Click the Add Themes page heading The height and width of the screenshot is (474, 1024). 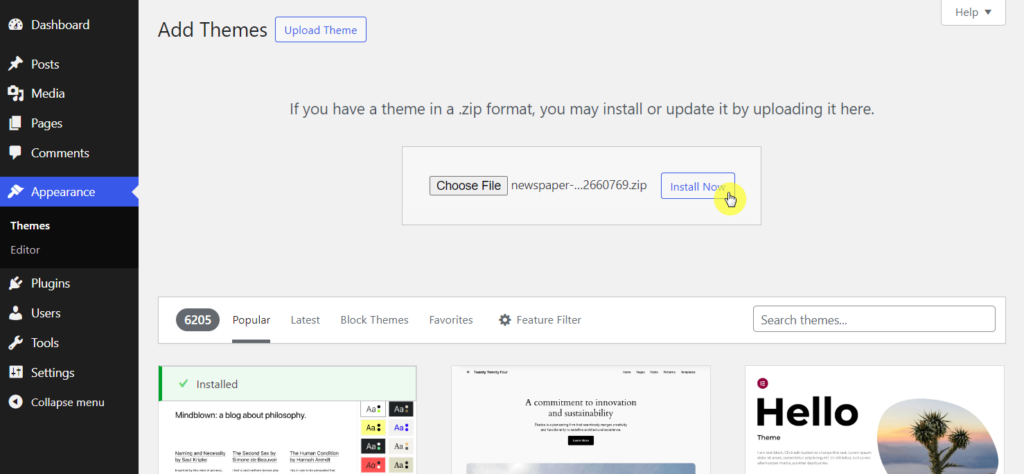pyautogui.click(x=213, y=30)
